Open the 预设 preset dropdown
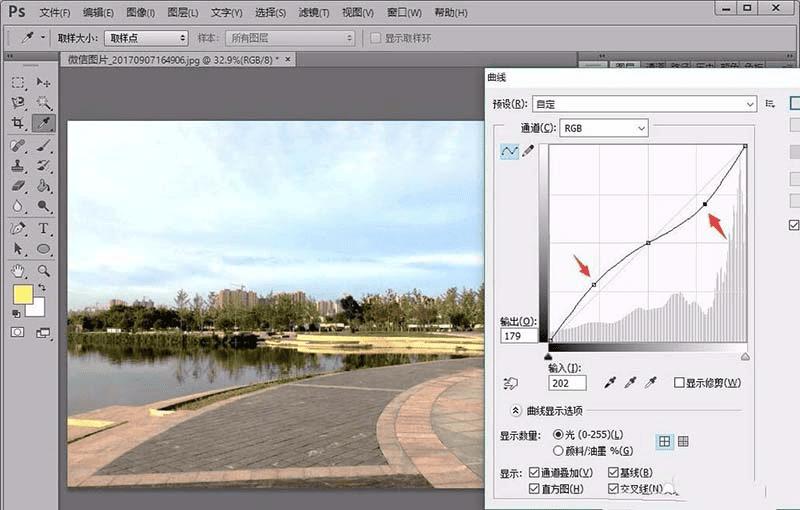The width and height of the screenshot is (800, 510). [x=646, y=103]
